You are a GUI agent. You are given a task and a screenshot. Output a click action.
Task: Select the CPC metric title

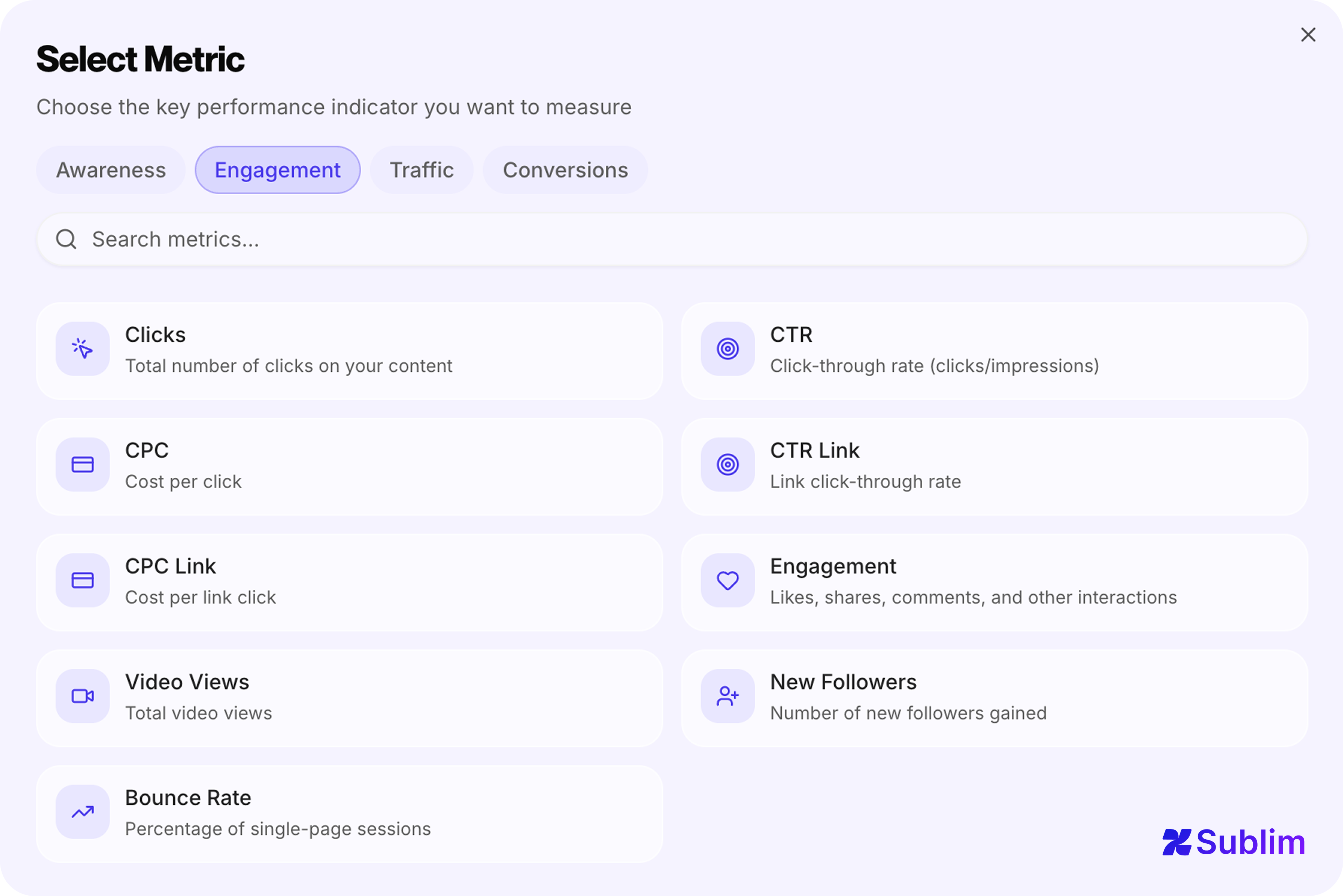point(147,450)
